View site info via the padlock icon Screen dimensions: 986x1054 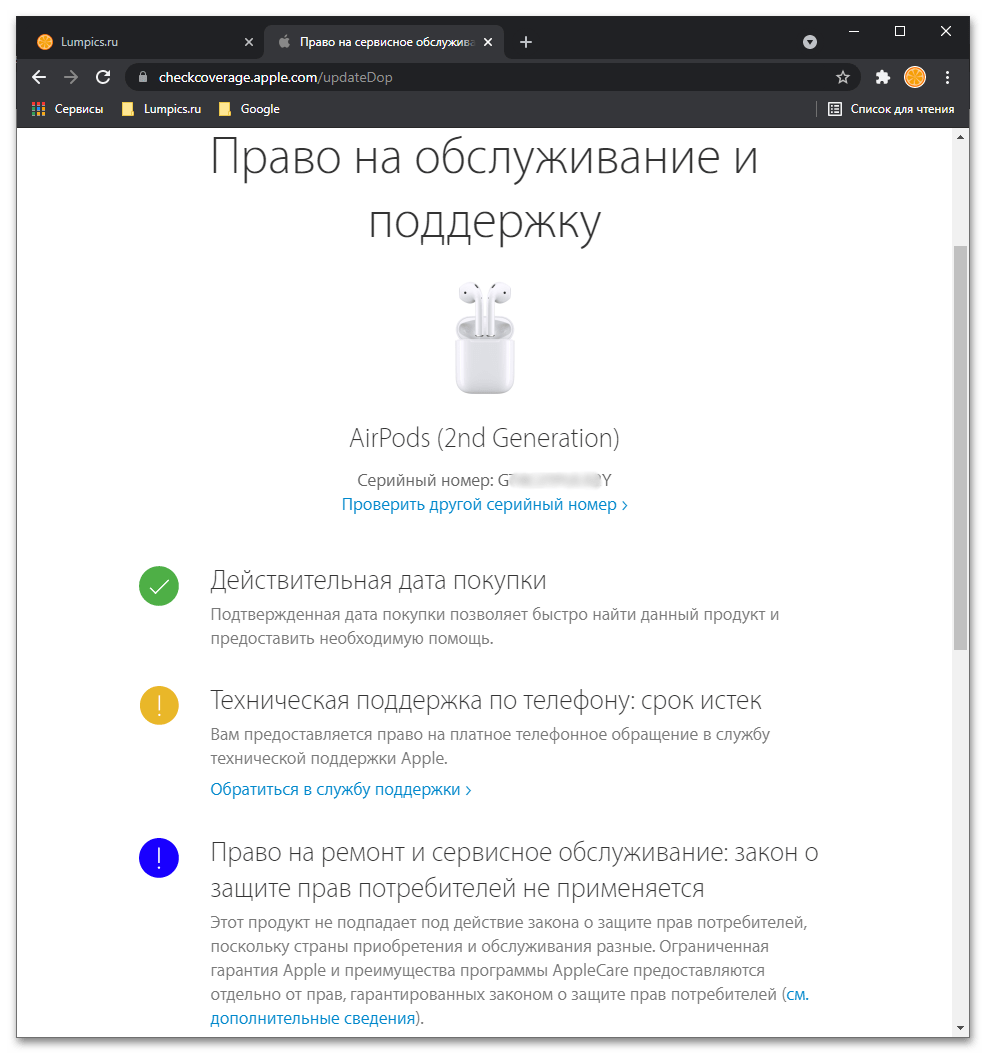pos(142,77)
